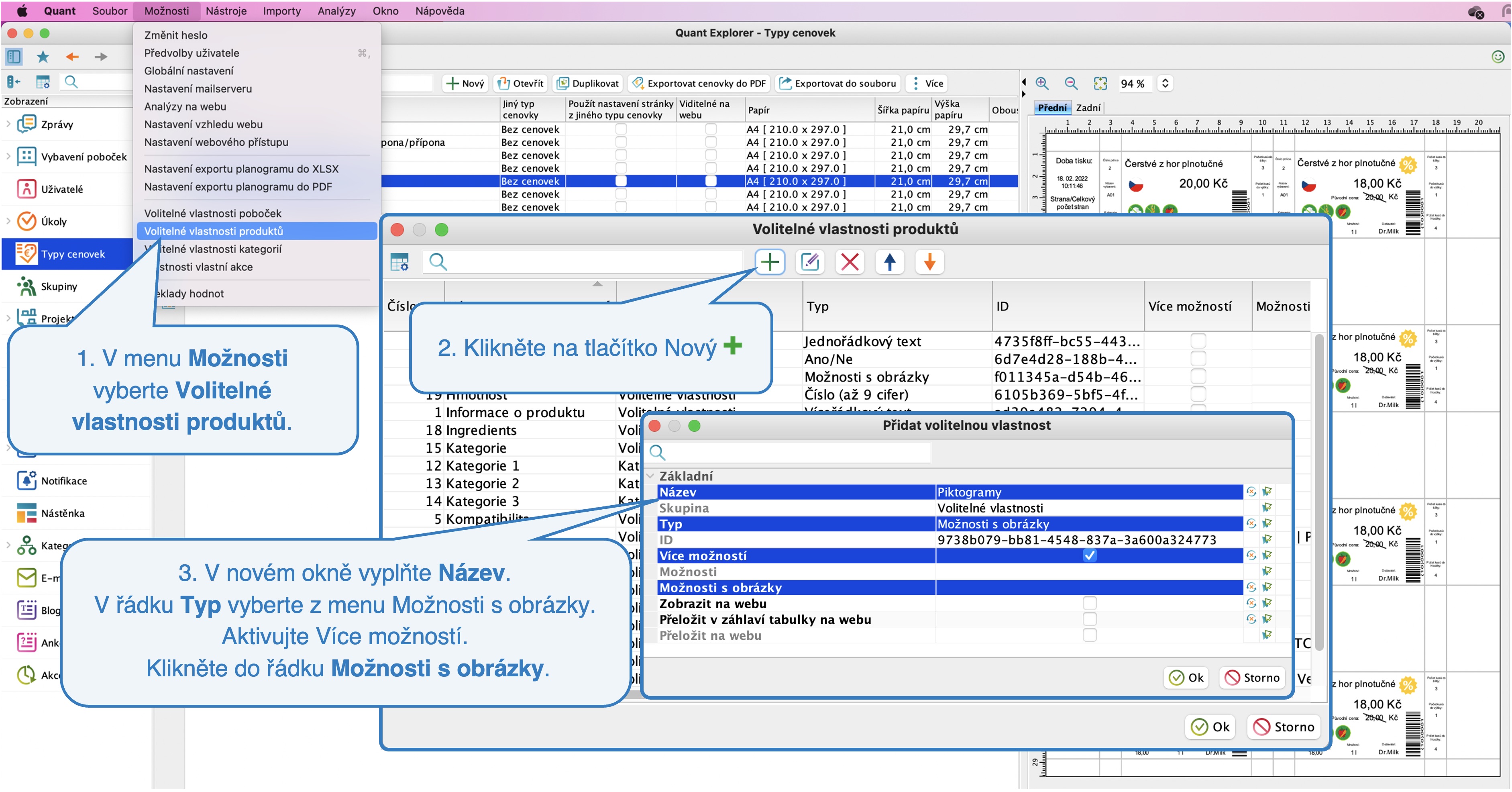This screenshot has width=1512, height=792.
Task: Enable Přeložit v záhlaví tabulky na webu checkbox
Action: 1089,619
